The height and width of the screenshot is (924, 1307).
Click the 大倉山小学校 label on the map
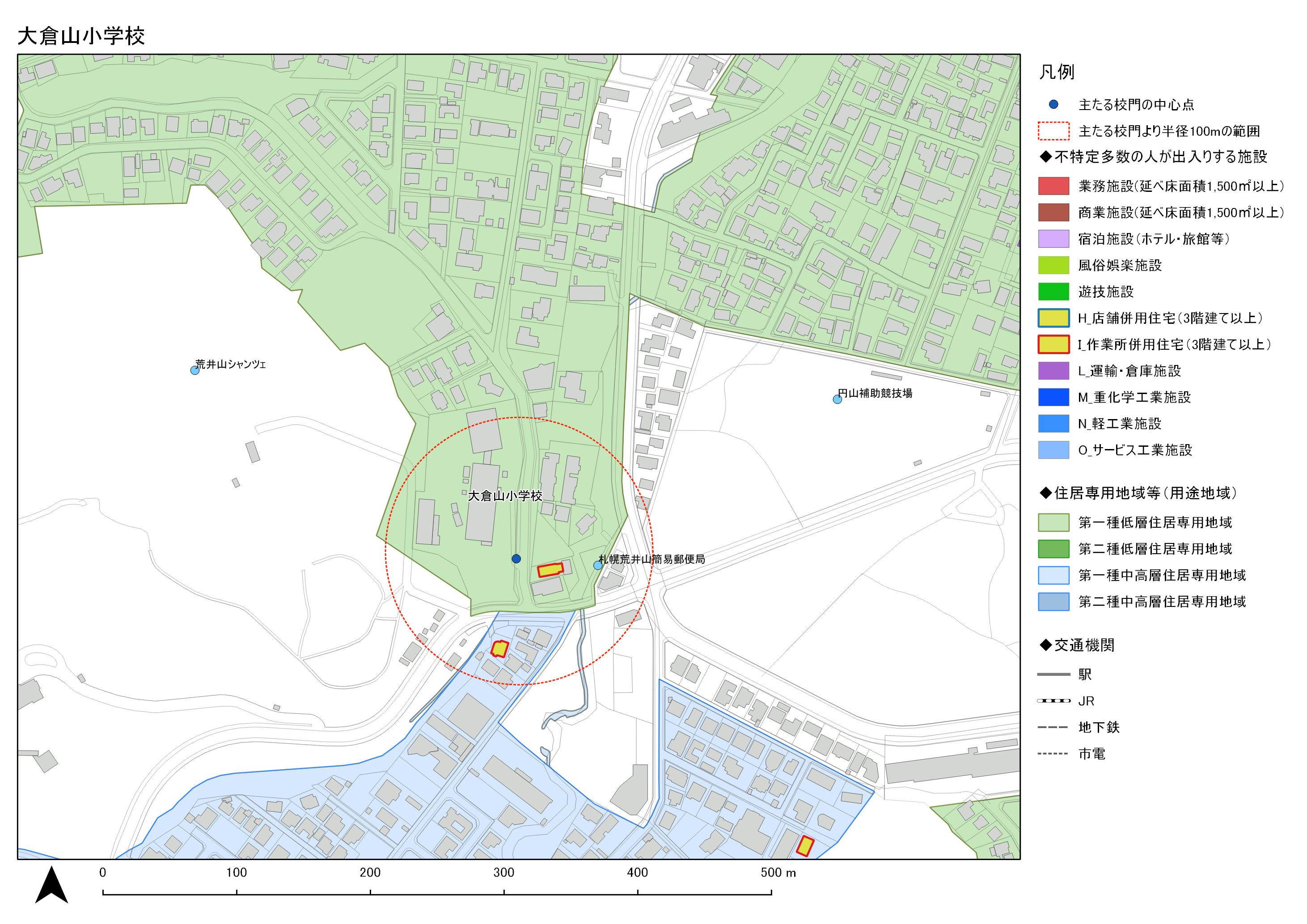click(x=505, y=496)
